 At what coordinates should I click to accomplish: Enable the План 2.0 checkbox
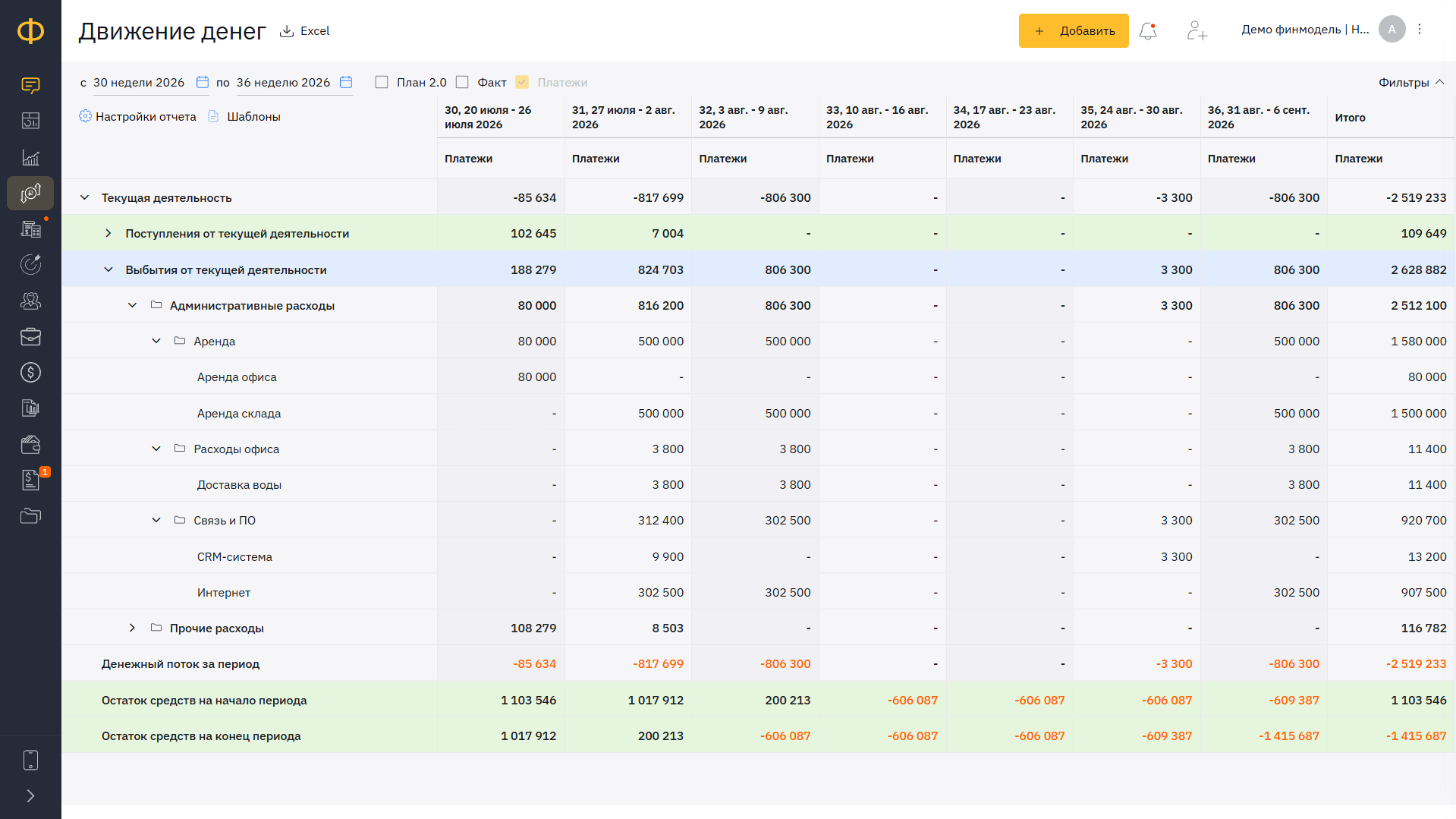[x=382, y=82]
